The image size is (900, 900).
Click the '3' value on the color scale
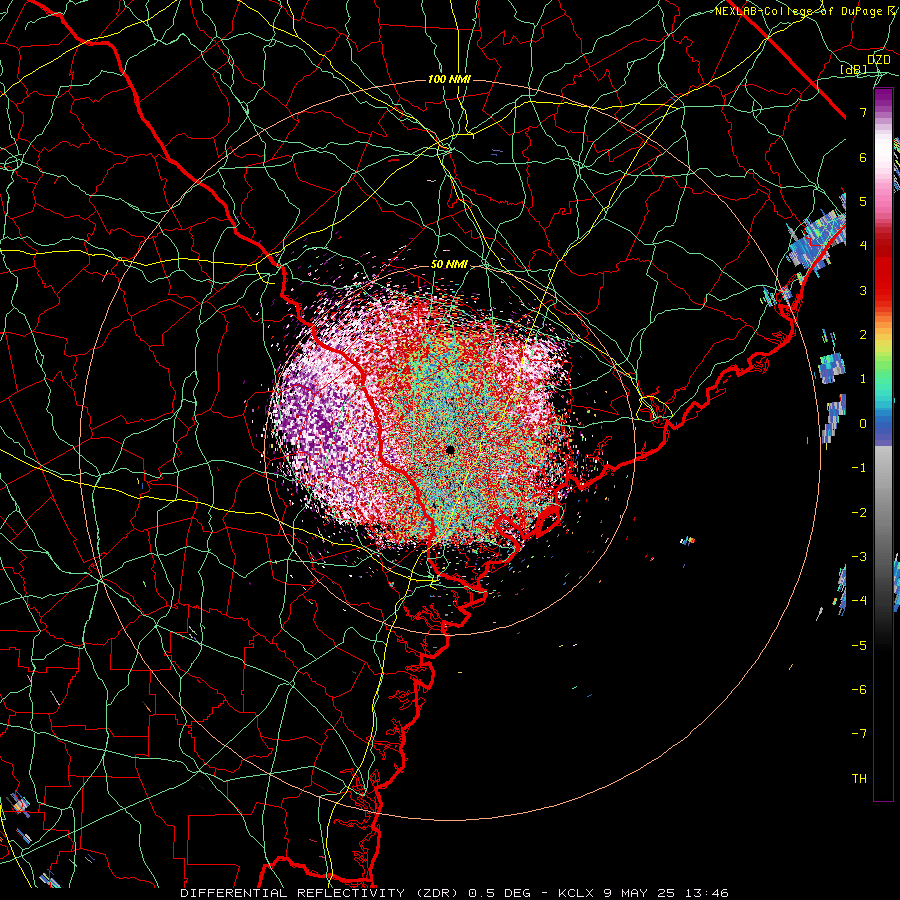tap(863, 290)
